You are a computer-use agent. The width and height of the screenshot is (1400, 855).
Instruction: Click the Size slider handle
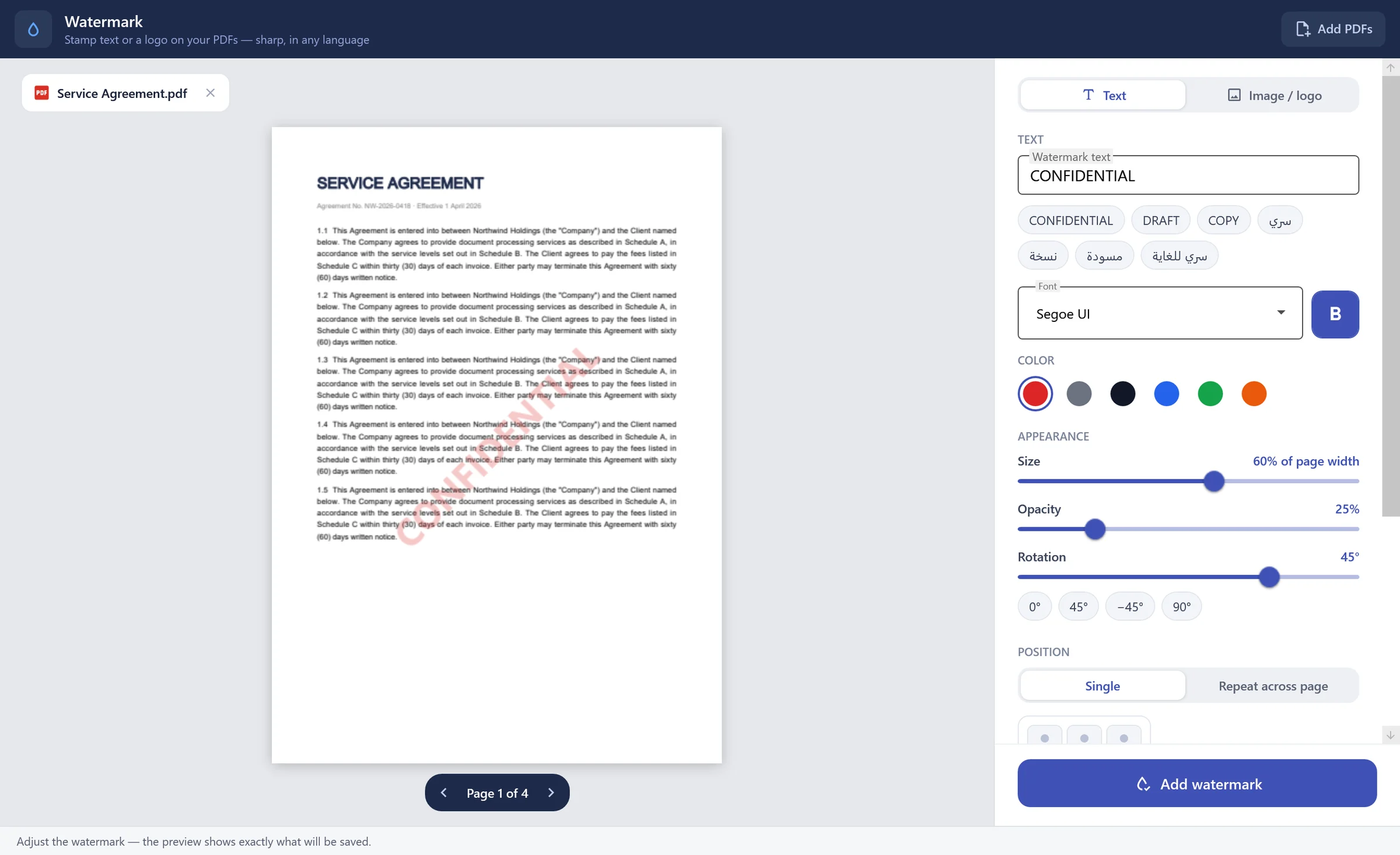tap(1214, 481)
